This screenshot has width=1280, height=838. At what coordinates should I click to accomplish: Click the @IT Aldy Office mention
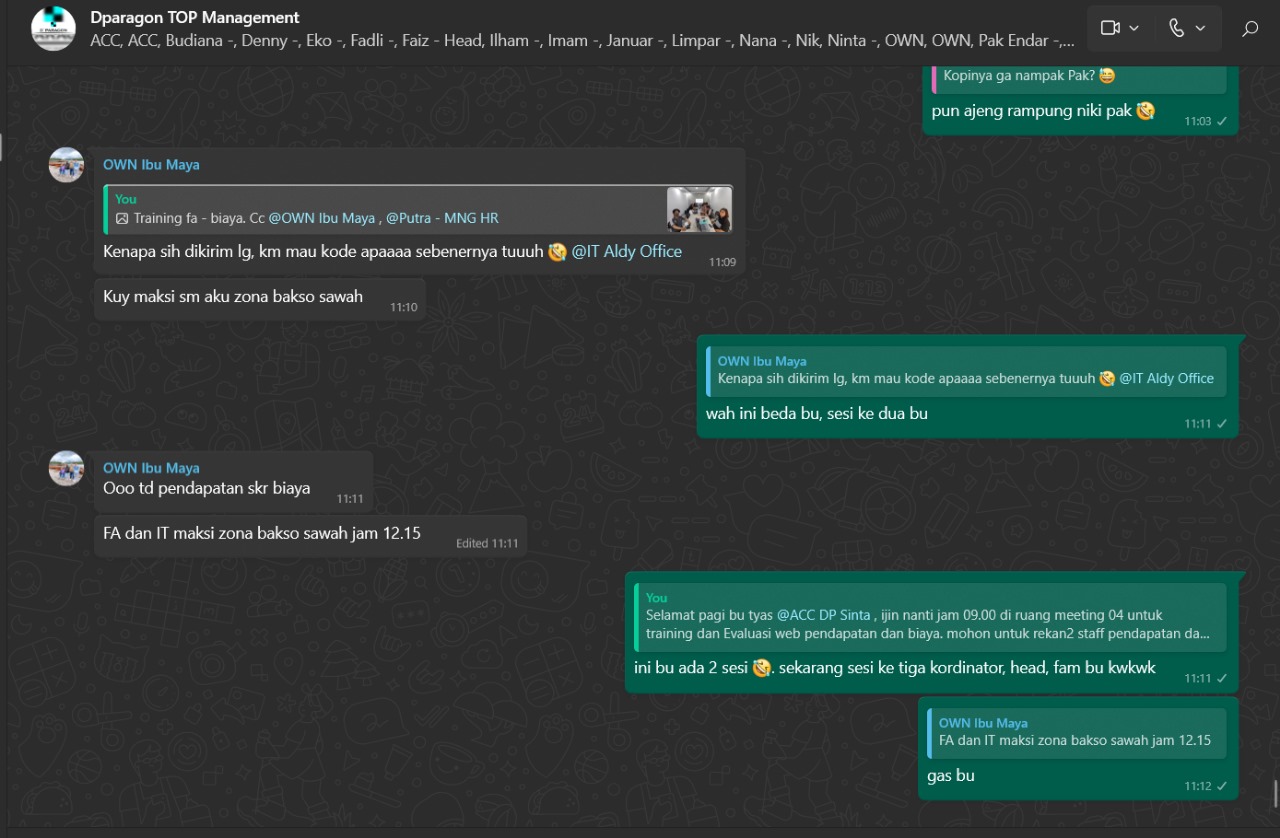(x=626, y=252)
